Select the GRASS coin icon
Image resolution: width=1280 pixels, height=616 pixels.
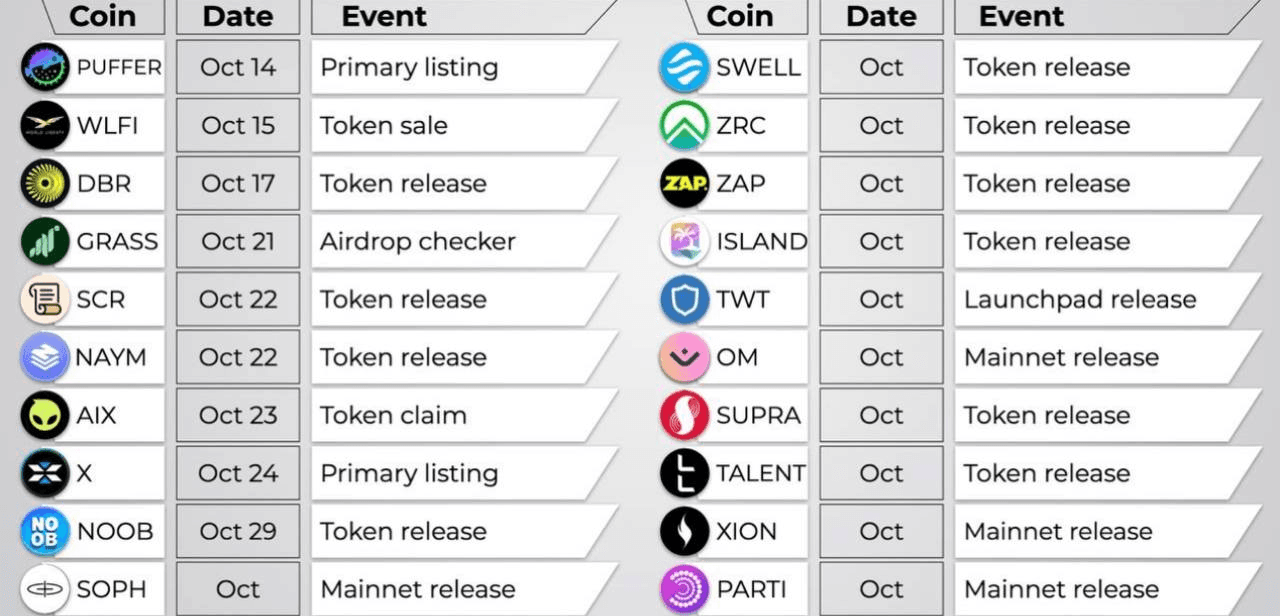[45, 241]
